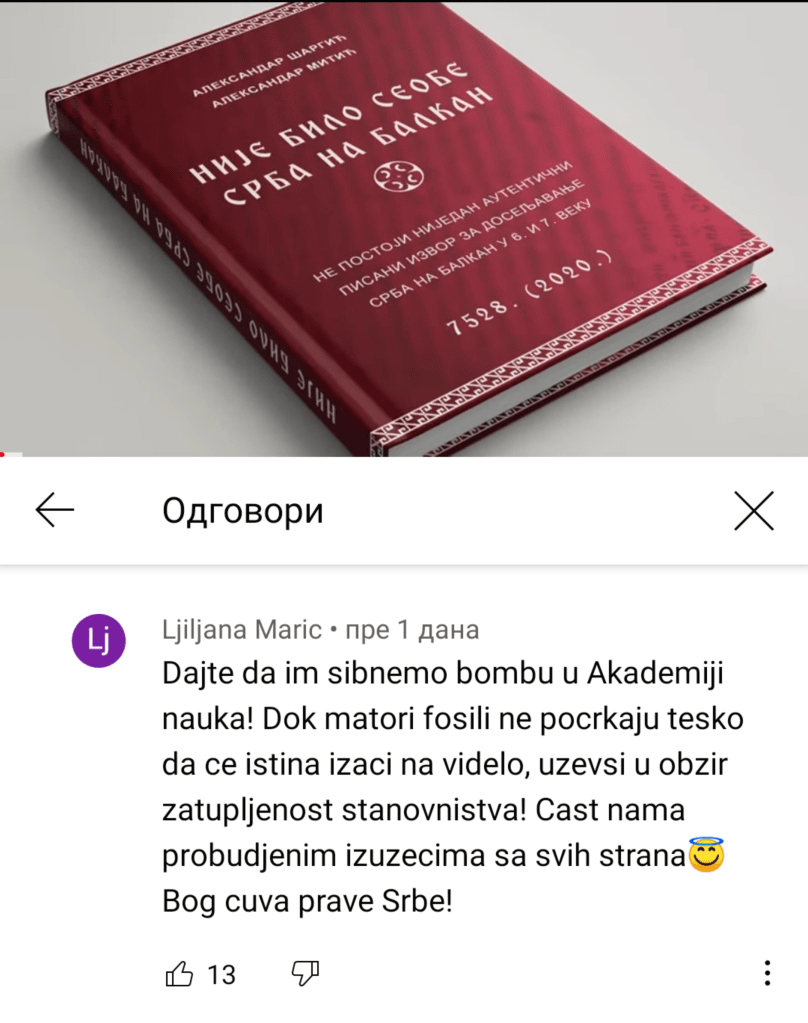This screenshot has width=808, height=1023.
Task: Select the Одговори header title
Action: (243, 510)
